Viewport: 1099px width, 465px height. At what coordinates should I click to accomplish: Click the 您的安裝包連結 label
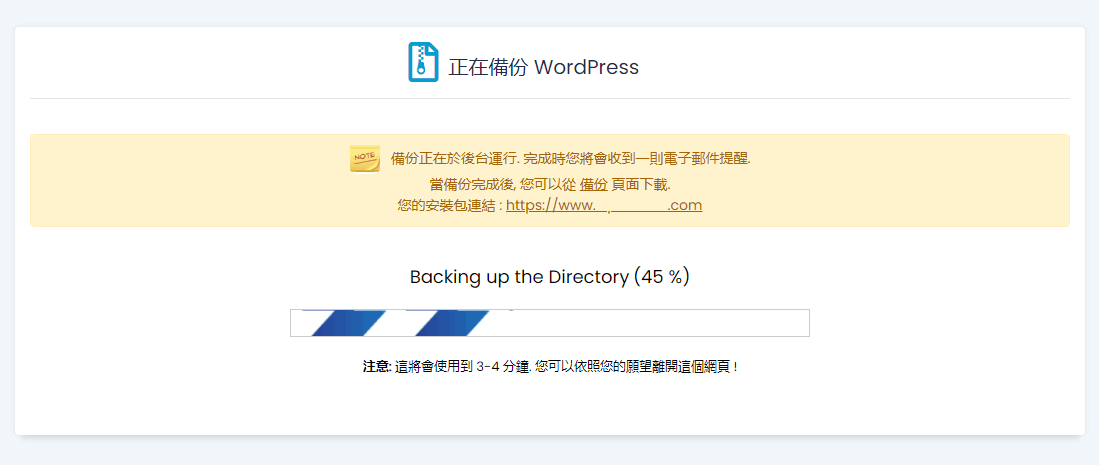(x=448, y=206)
